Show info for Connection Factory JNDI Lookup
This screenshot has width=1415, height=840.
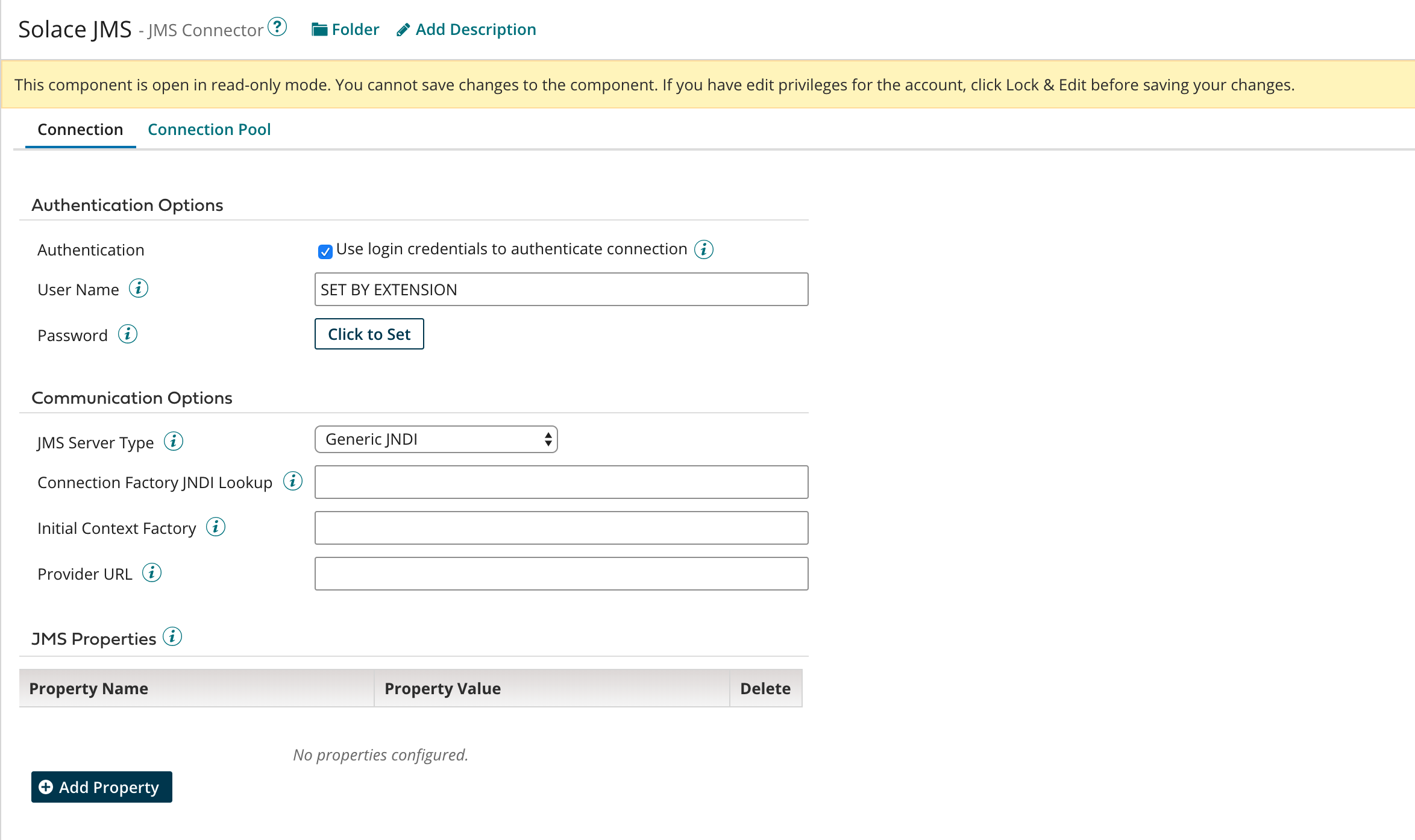(293, 481)
